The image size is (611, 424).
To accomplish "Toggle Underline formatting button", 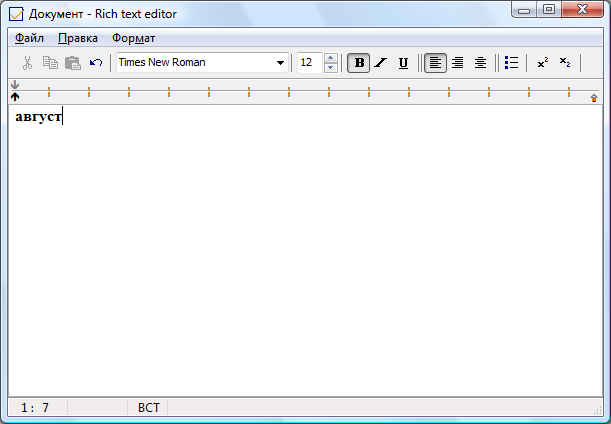I will click(403, 63).
